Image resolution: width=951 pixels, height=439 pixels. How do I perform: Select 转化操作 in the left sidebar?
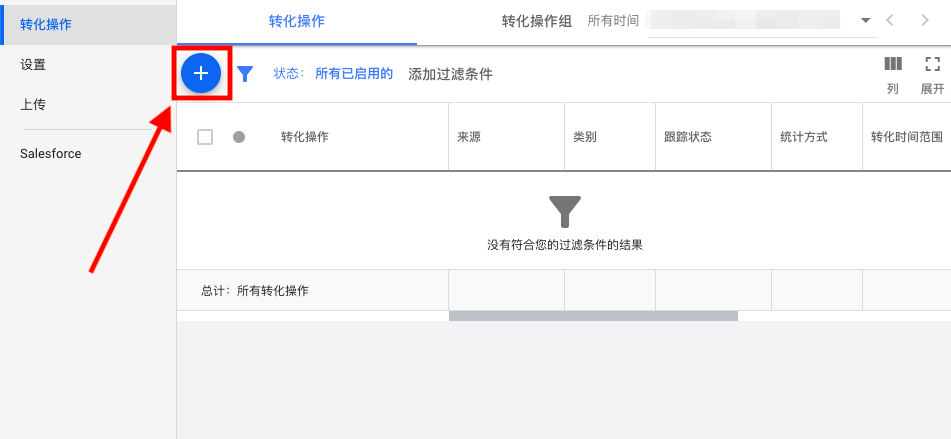point(89,24)
